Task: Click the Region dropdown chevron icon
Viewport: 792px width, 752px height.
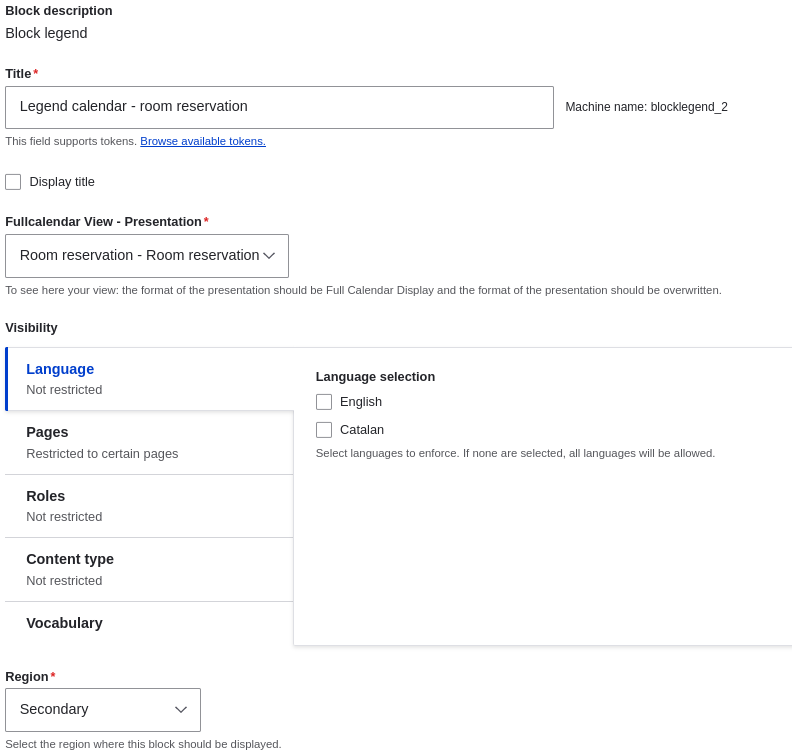Action: click(181, 710)
